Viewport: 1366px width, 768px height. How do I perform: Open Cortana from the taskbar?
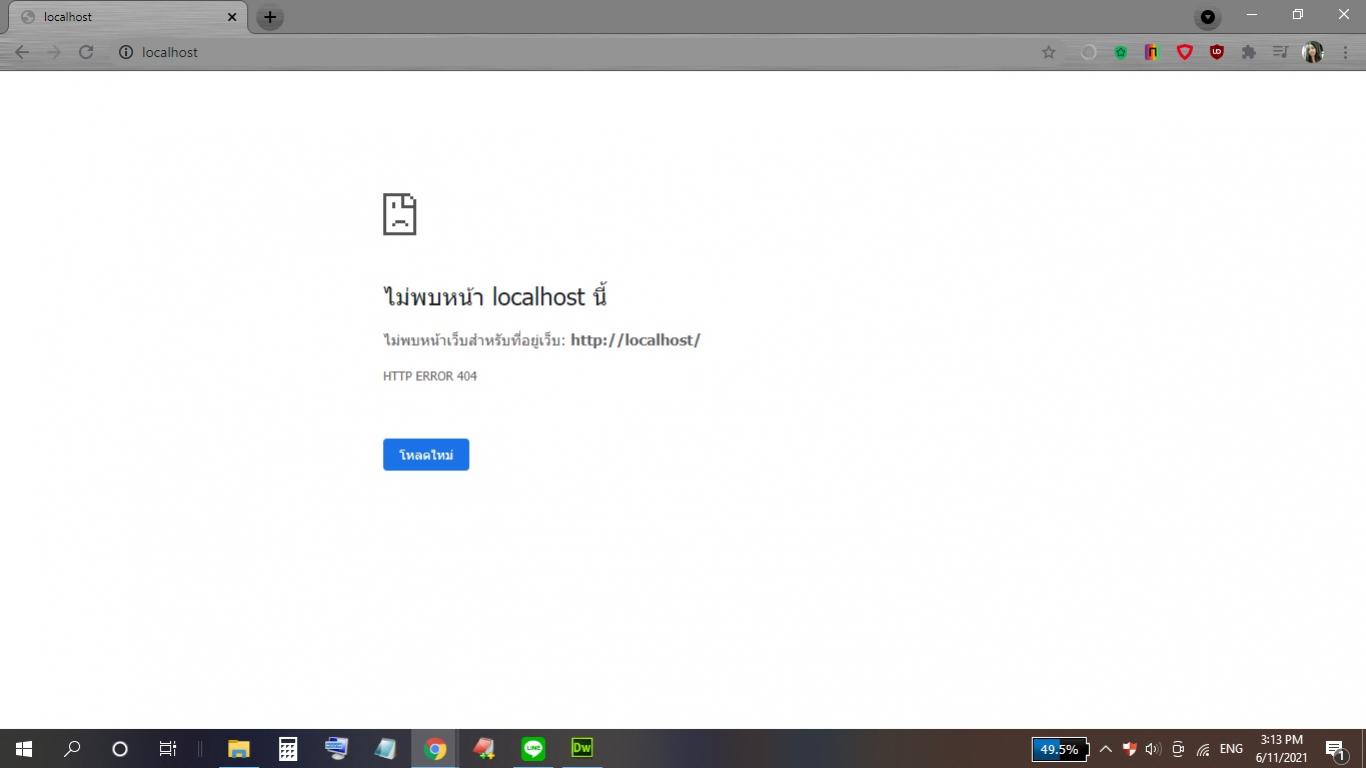[x=120, y=748]
